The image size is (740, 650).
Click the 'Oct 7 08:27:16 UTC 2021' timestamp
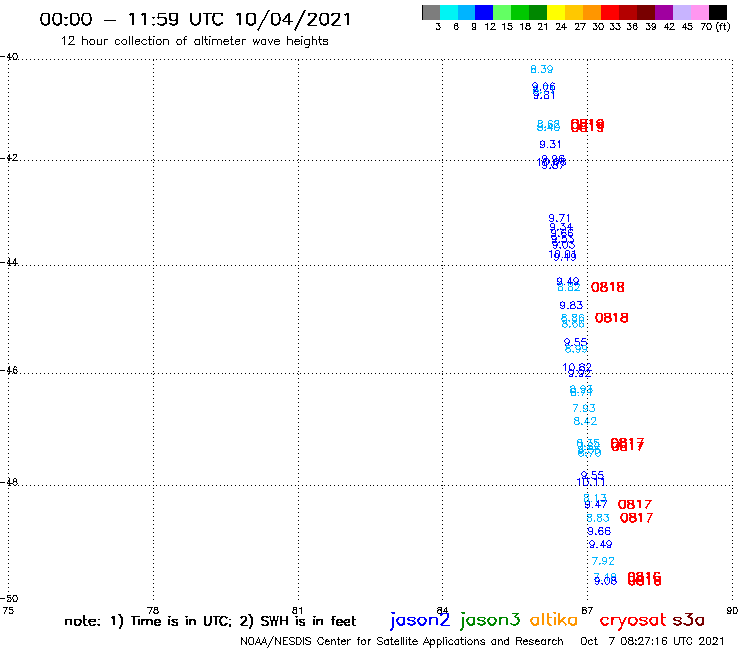[652, 641]
